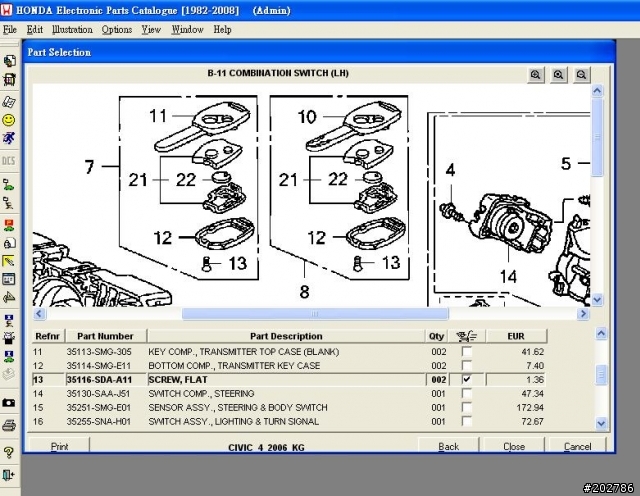This screenshot has width=640, height=496.
Task: Click the Qty column header
Action: click(436, 336)
